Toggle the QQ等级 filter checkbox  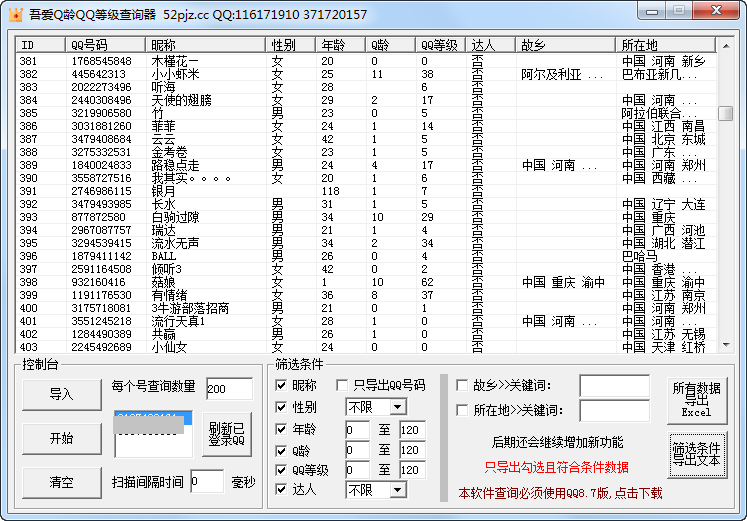pos(281,470)
